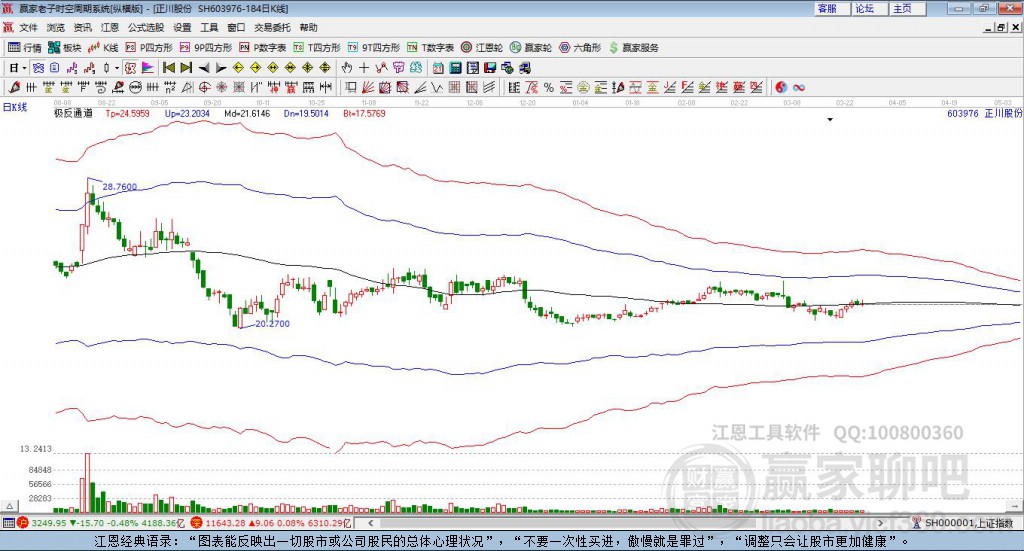Click the blue infinity symbol icon
The width and height of the screenshot is (1024, 551).
click(x=799, y=87)
